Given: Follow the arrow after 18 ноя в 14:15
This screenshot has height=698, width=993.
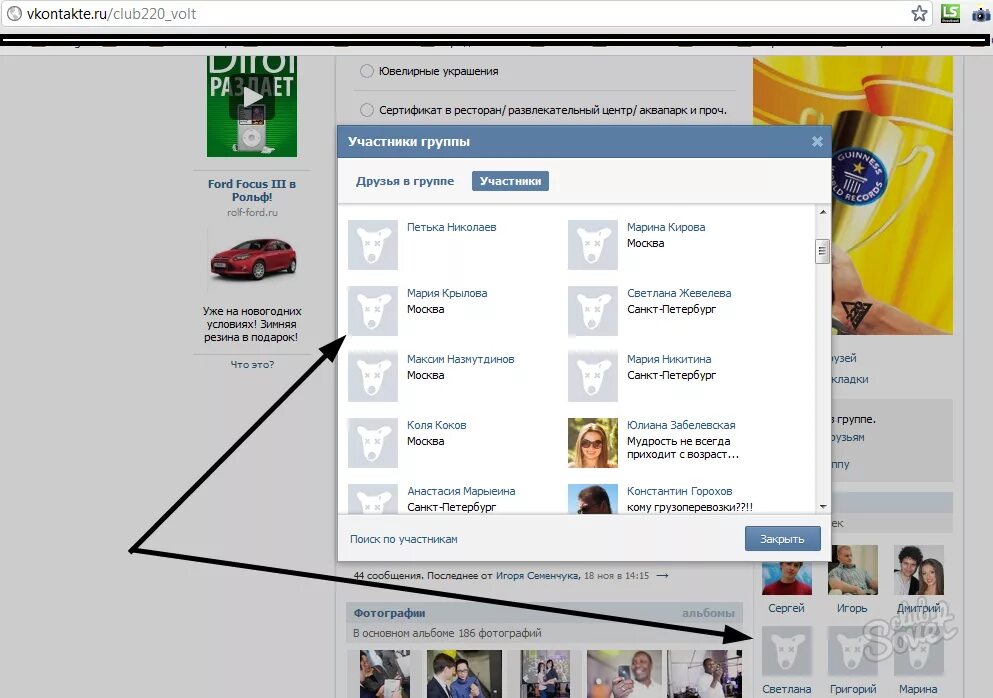Looking at the screenshot, I should (x=662, y=576).
